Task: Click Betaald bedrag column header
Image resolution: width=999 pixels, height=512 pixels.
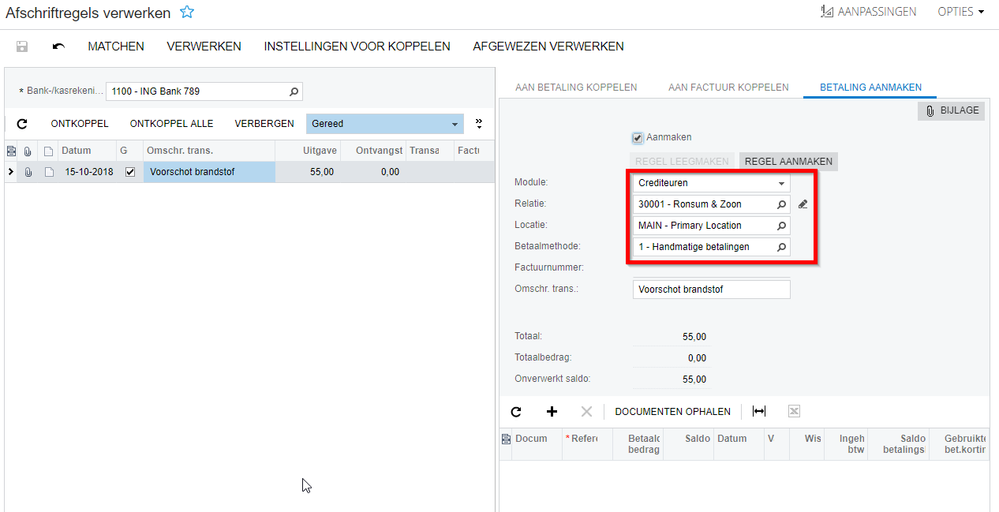Action: (x=638, y=444)
